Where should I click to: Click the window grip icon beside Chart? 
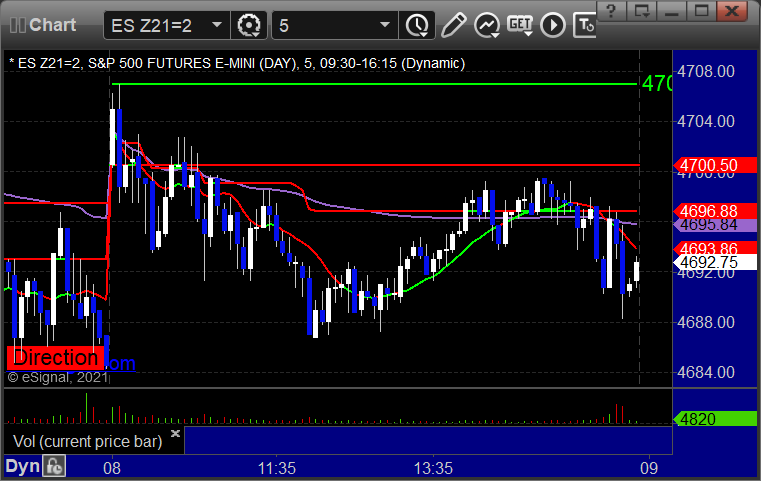tap(18, 25)
